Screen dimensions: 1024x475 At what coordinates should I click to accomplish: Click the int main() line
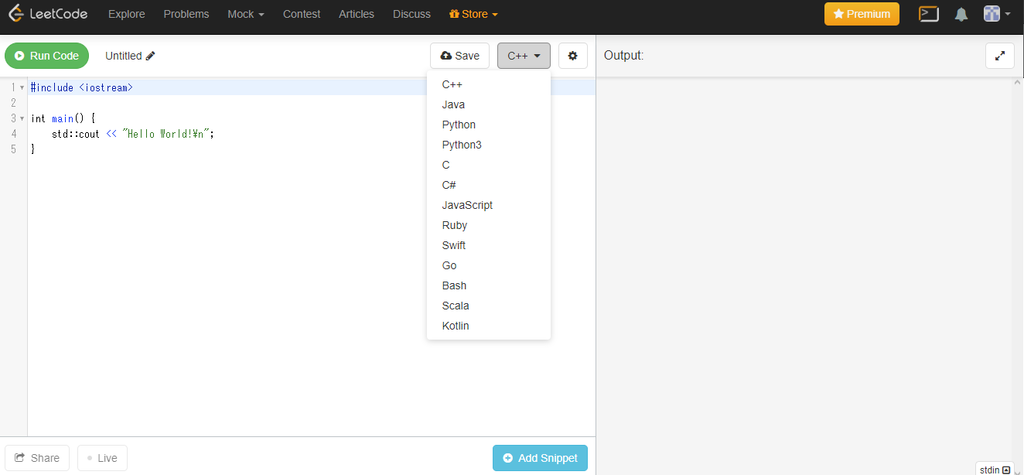click(x=63, y=118)
